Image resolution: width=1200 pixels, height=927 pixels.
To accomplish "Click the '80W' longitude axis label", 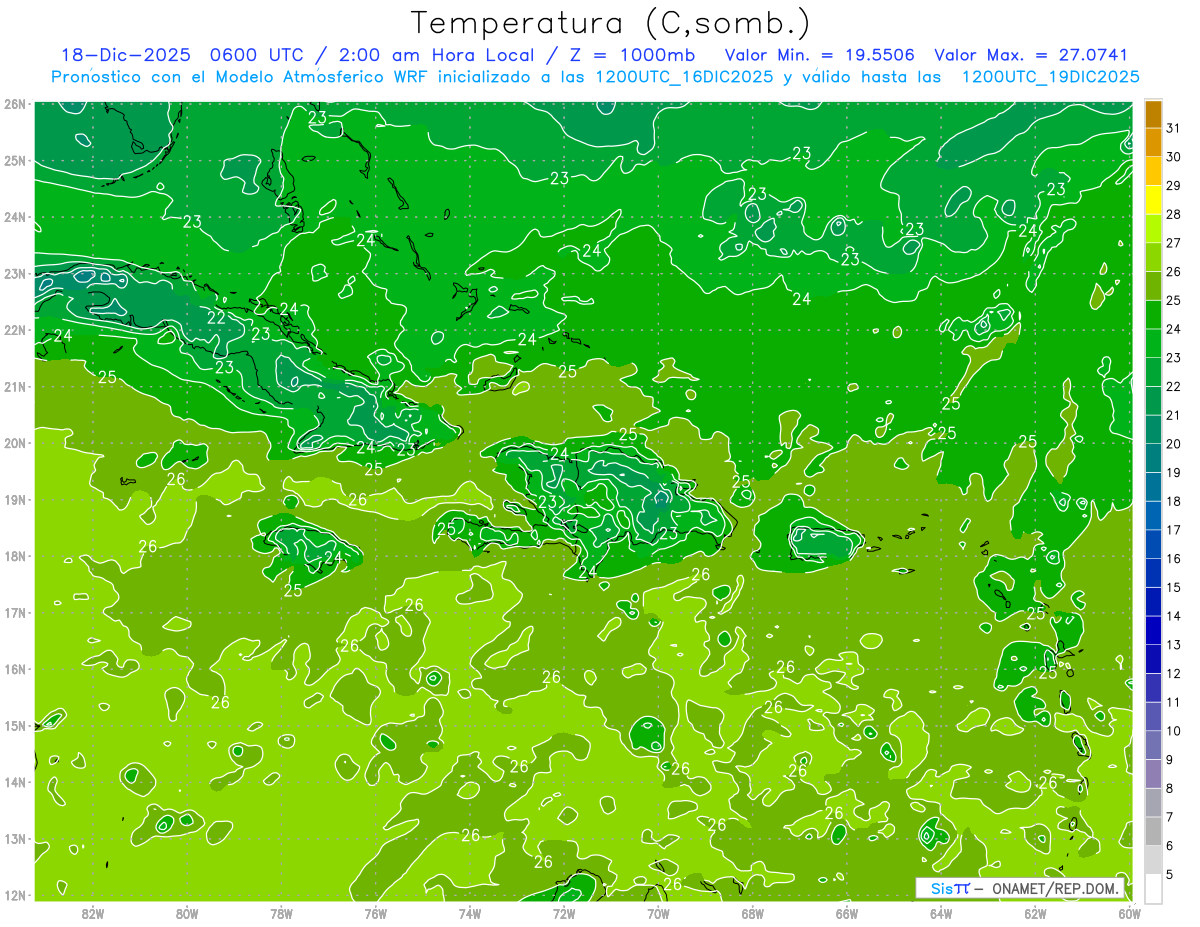I will (187, 913).
